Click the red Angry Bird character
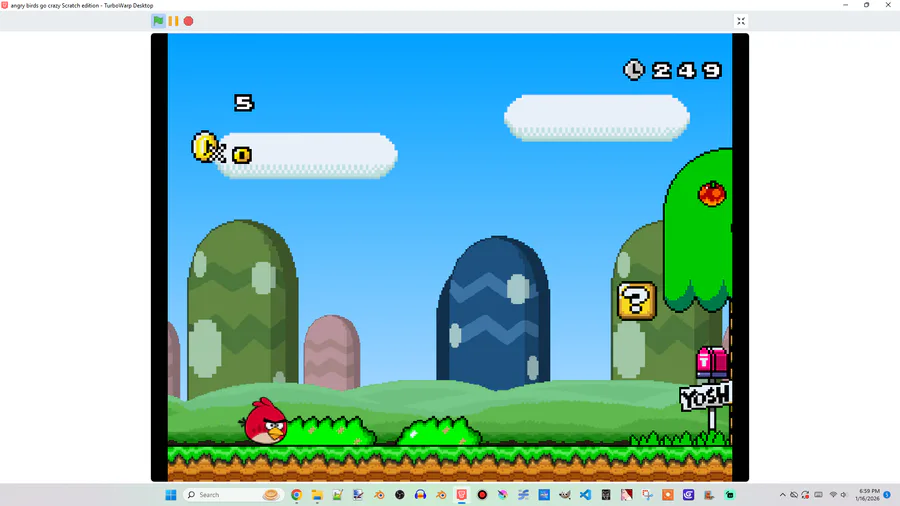This screenshot has height=506, width=900. 264,422
